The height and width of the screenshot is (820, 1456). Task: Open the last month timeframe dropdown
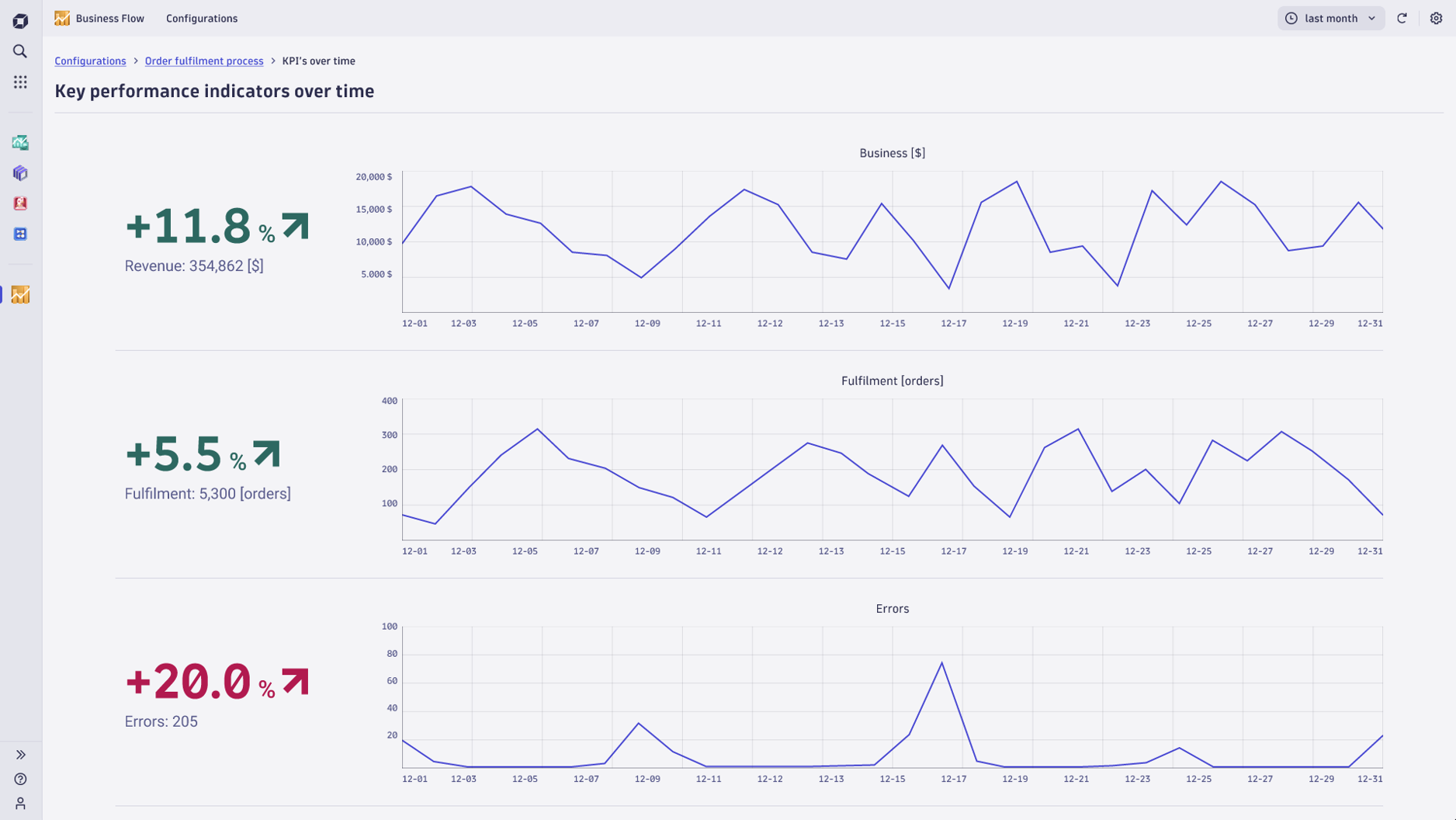point(1330,18)
